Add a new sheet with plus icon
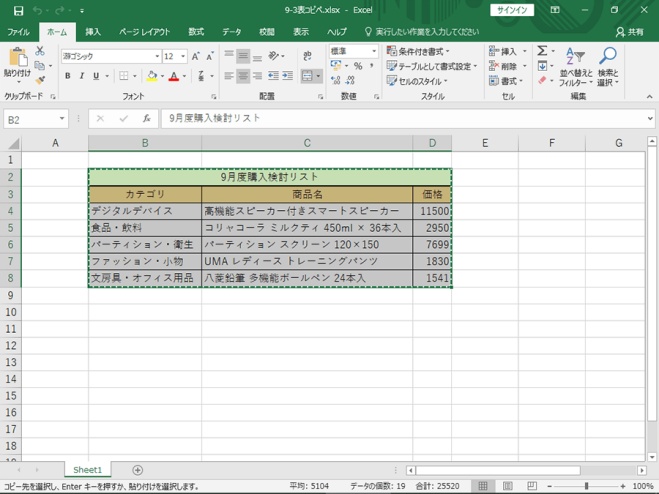The width and height of the screenshot is (659, 494). [138, 470]
